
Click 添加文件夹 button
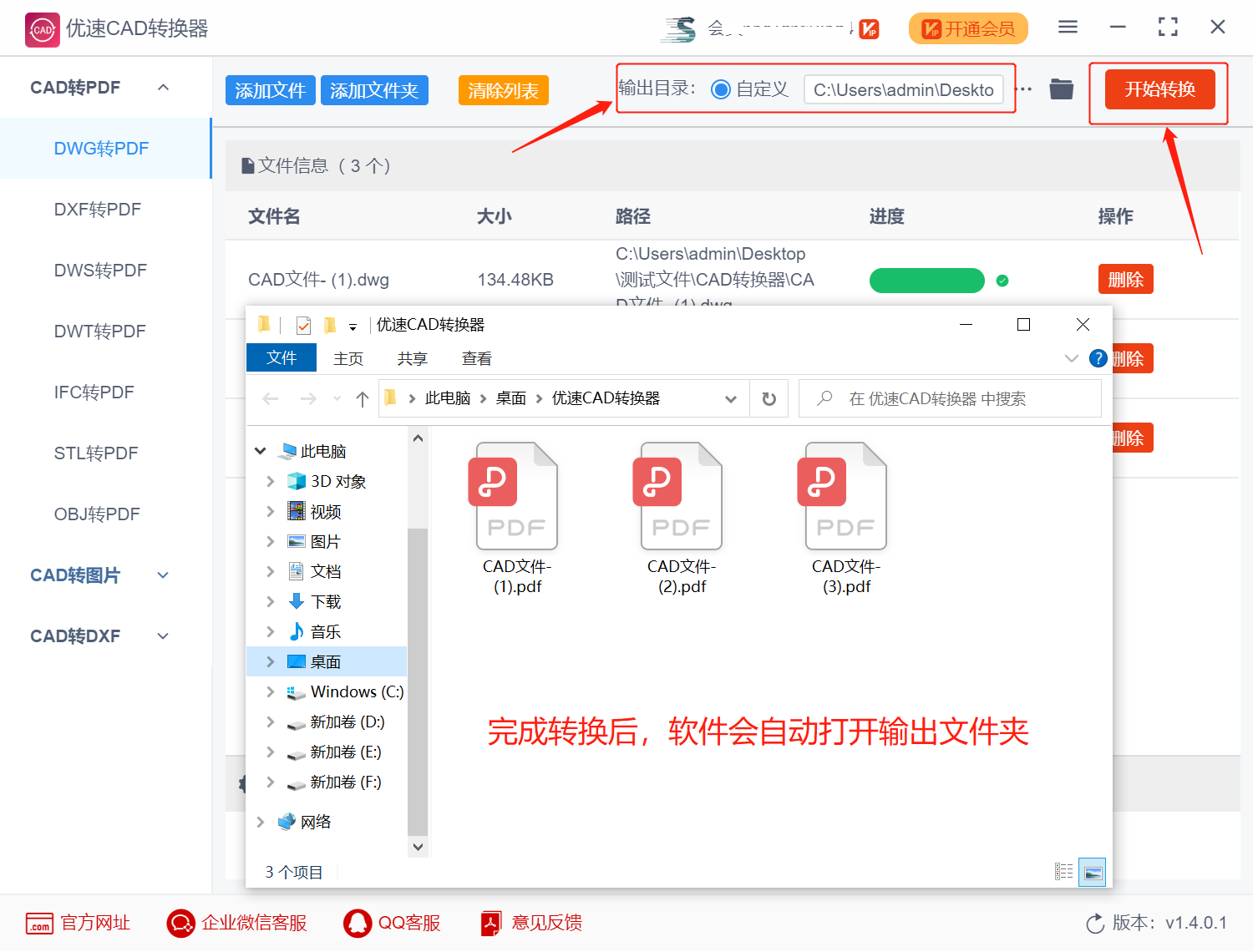(374, 90)
